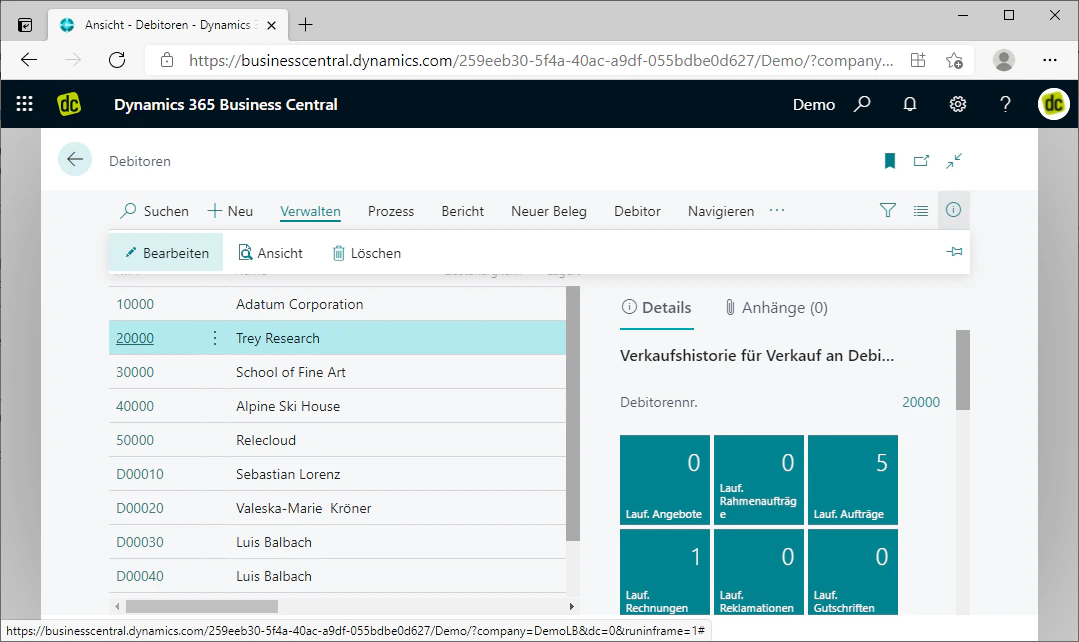Open the notifications bell
1079x642 pixels.
[x=910, y=104]
